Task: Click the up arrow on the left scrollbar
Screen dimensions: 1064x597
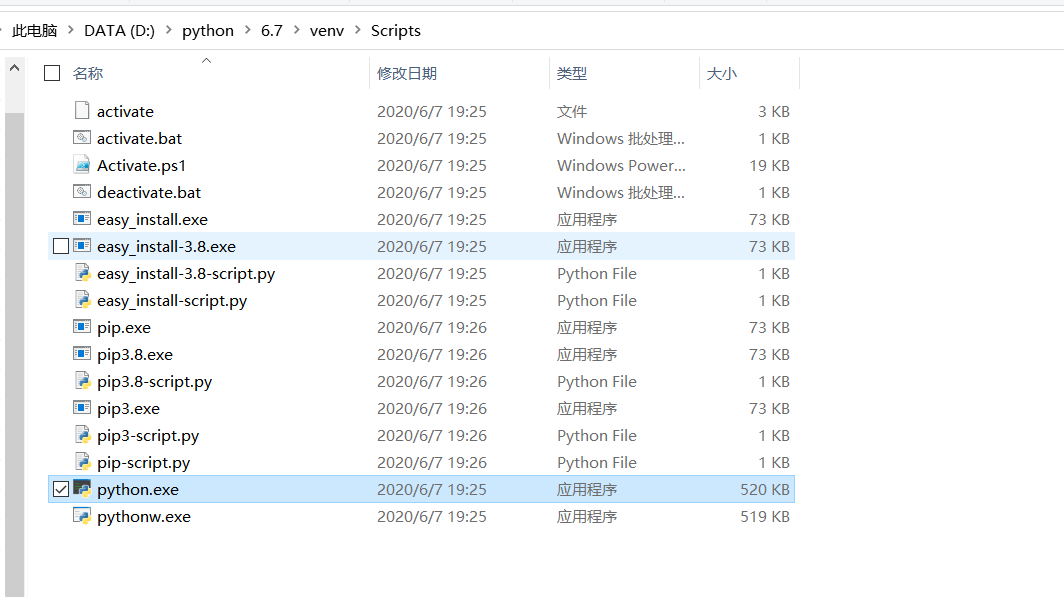Action: 13,67
